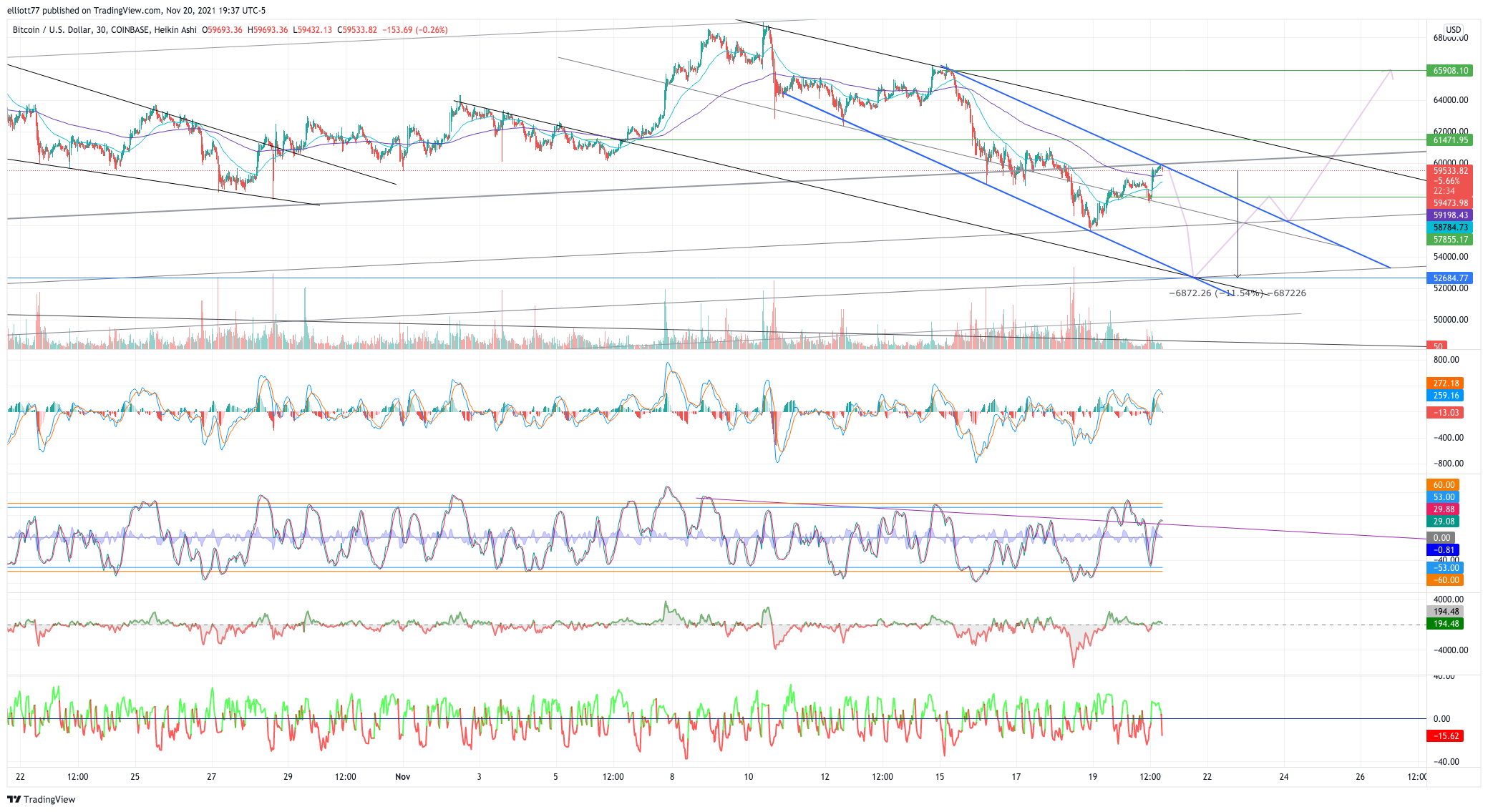This screenshot has width=1488, height=812.
Task: Click the change value -153.69 (-0.26%)
Action: tap(415, 30)
